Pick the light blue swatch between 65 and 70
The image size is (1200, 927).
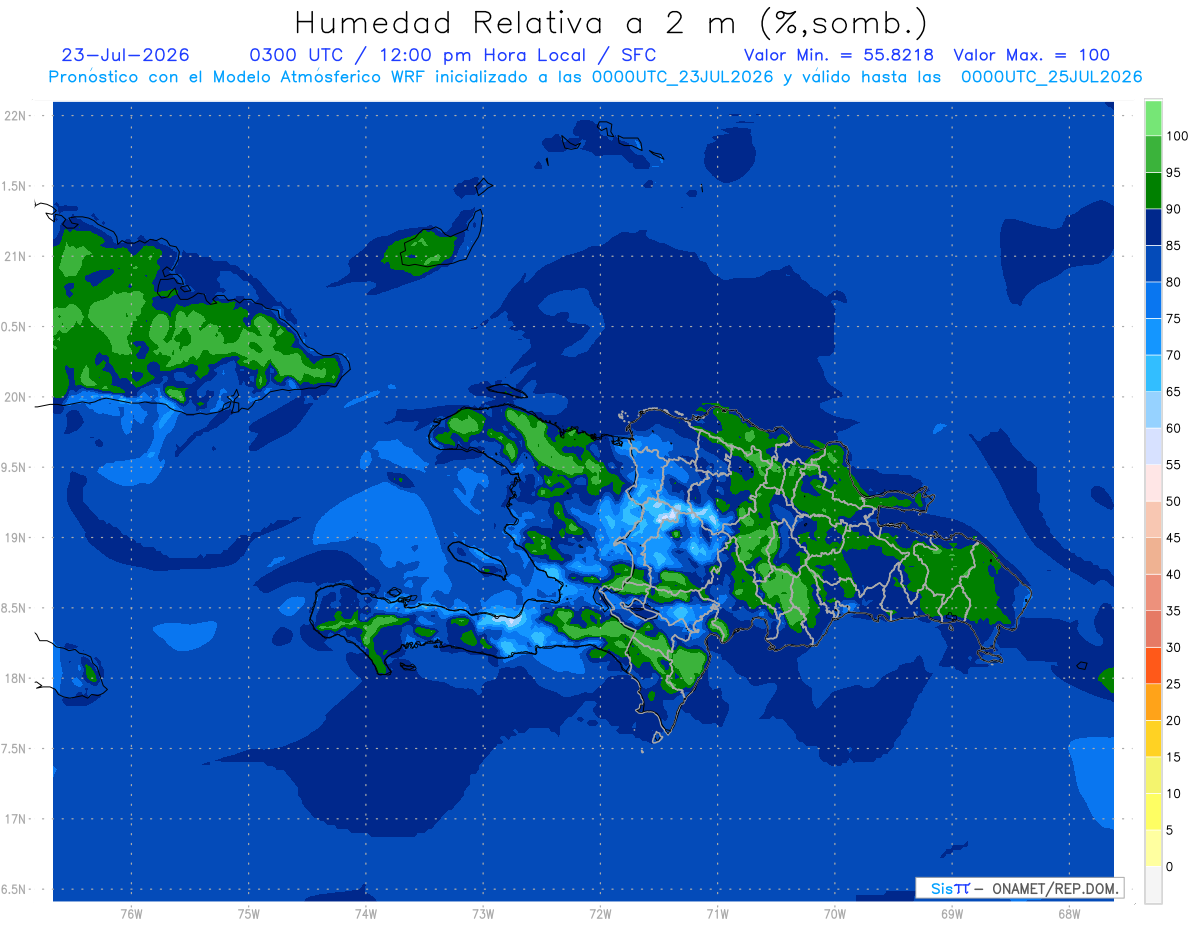pos(1153,373)
